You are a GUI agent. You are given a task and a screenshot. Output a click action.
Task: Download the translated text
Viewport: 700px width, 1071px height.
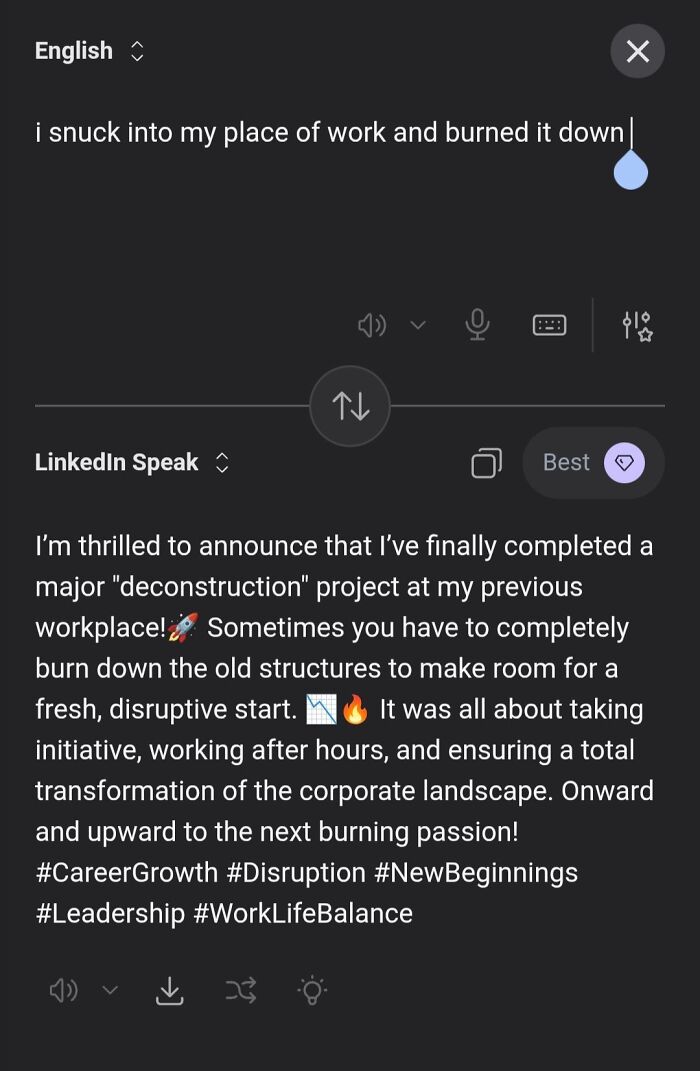[x=169, y=991]
